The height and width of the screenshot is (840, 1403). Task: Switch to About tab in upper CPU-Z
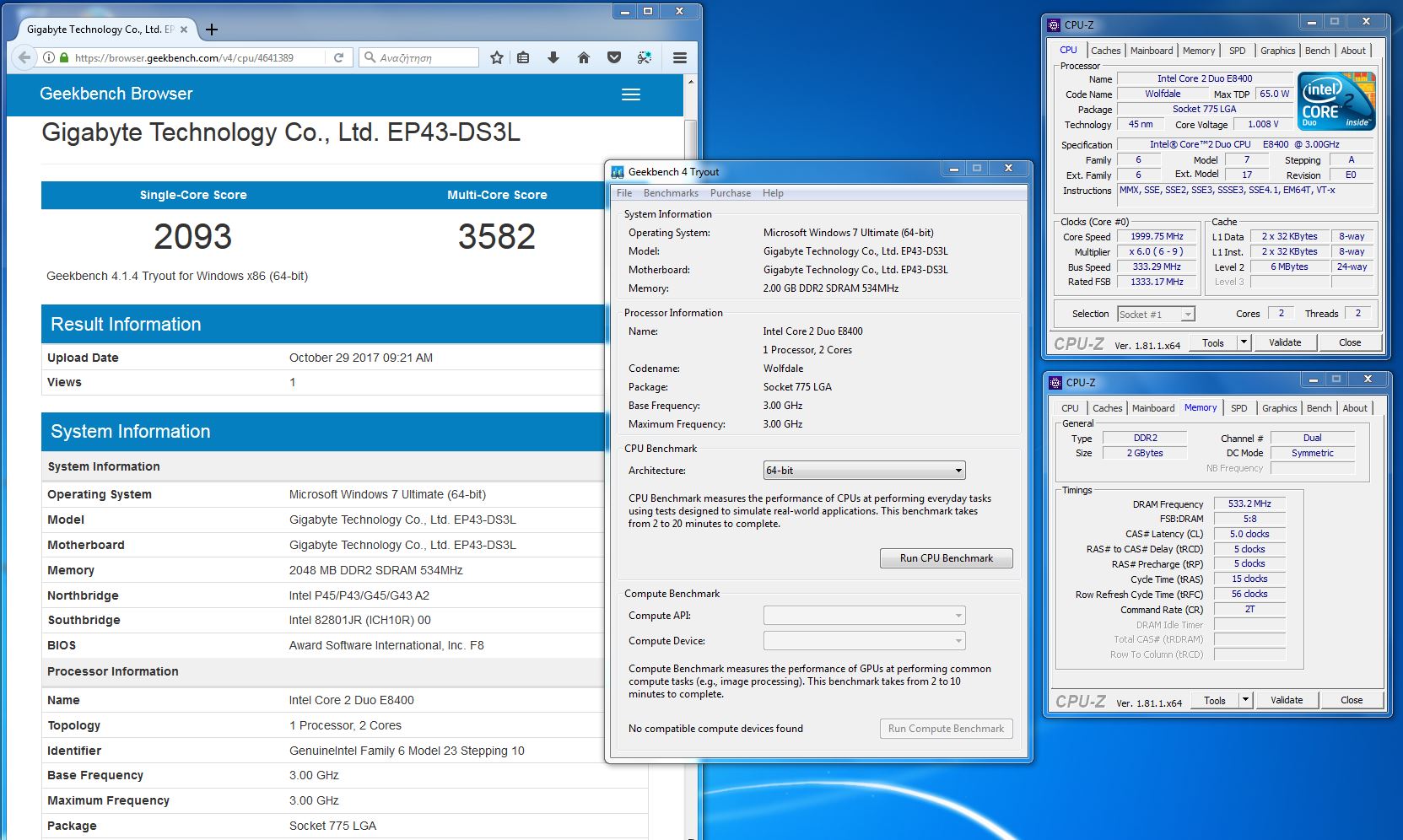[x=1353, y=51]
